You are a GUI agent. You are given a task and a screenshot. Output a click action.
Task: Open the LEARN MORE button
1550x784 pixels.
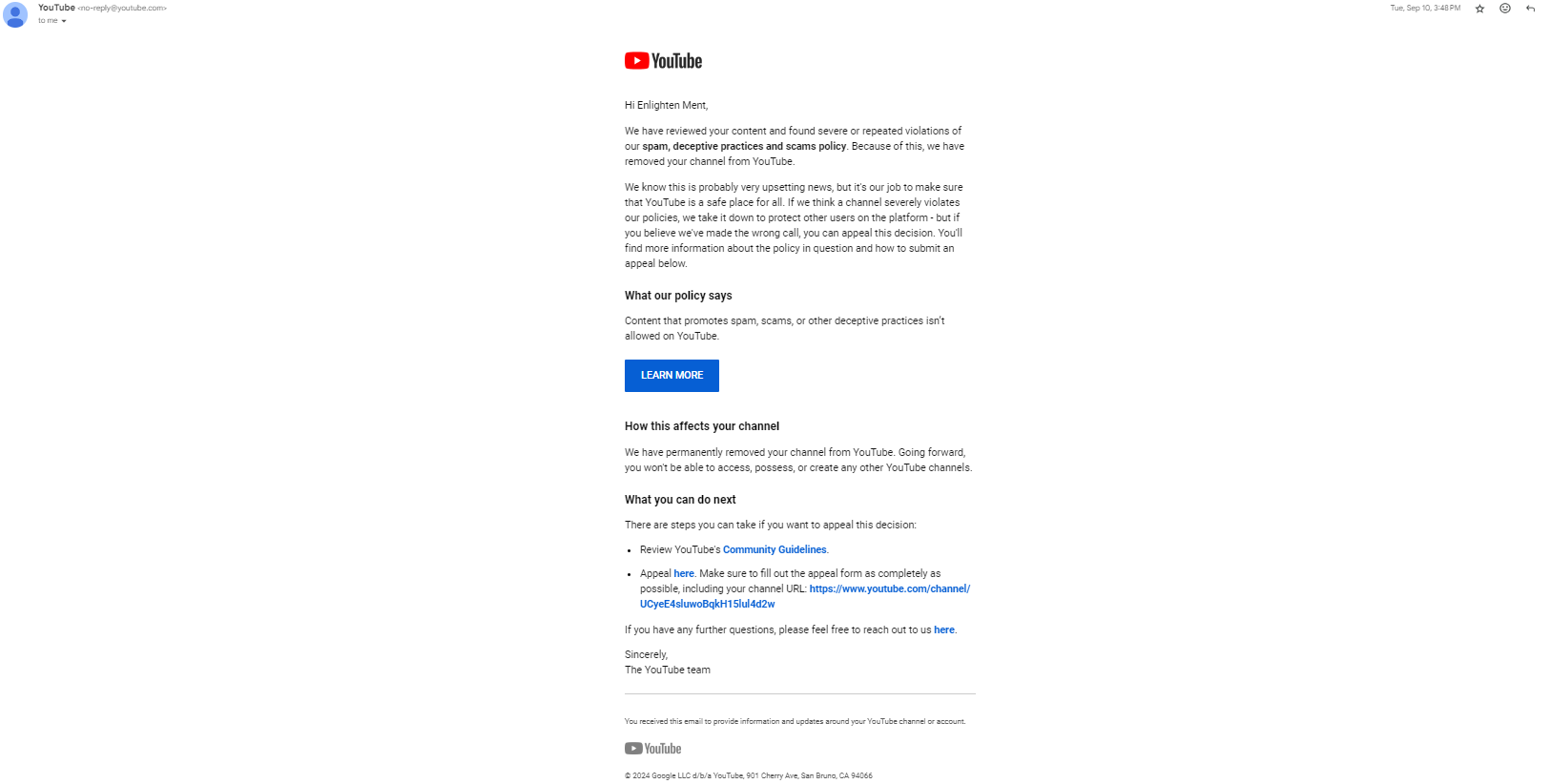[672, 376]
